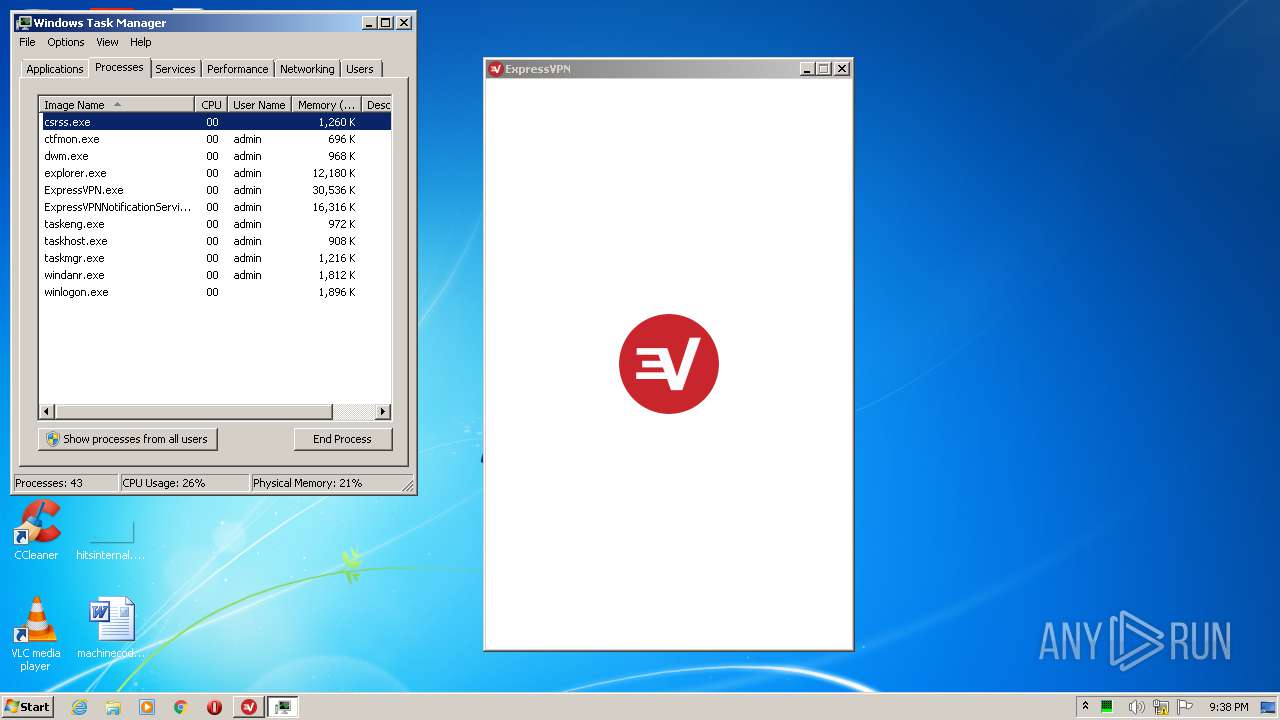The width and height of the screenshot is (1280, 720).
Task: Minimize the ExpressVPN window
Action: tap(807, 69)
